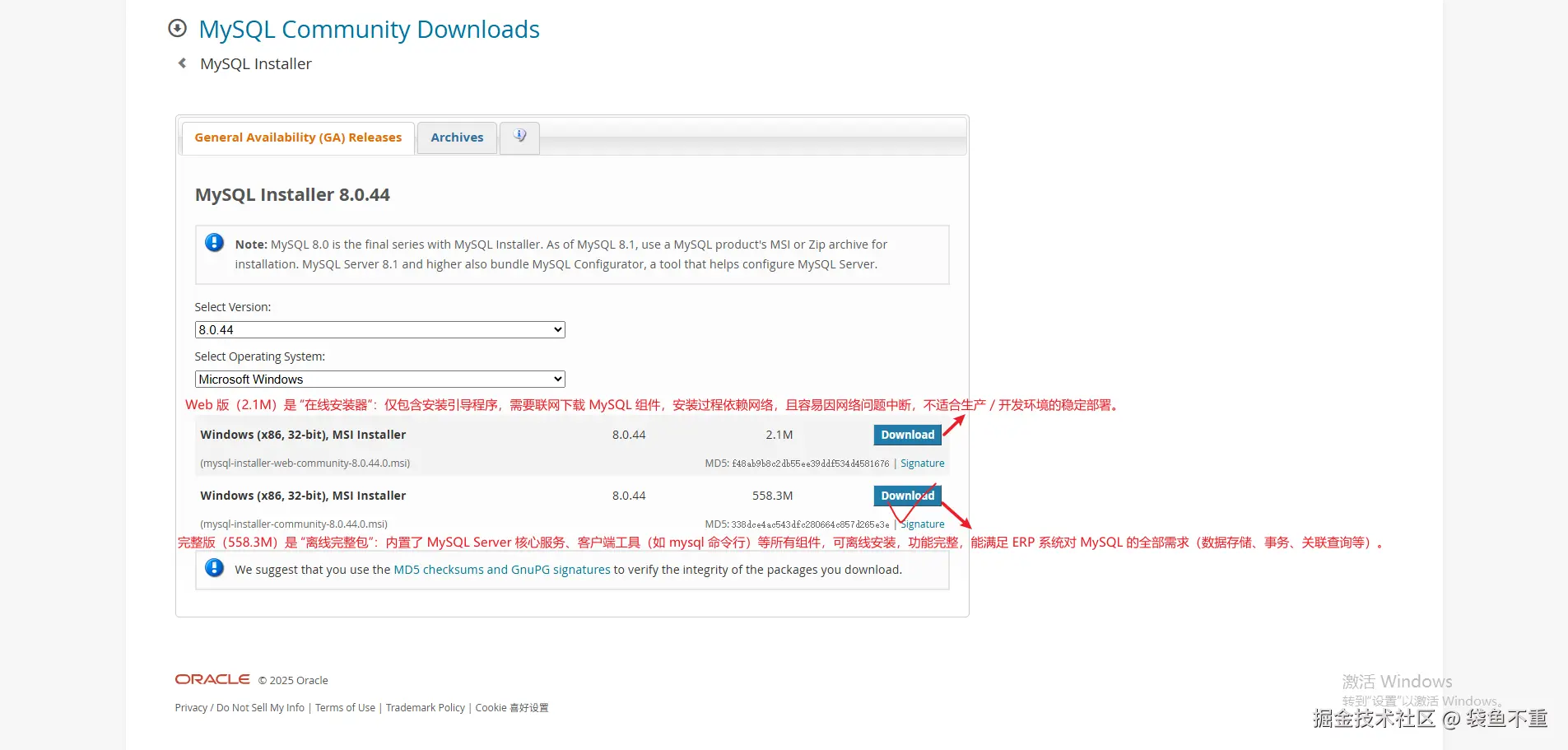
Task: Click the Oracle logo in the footer
Action: tap(212, 679)
